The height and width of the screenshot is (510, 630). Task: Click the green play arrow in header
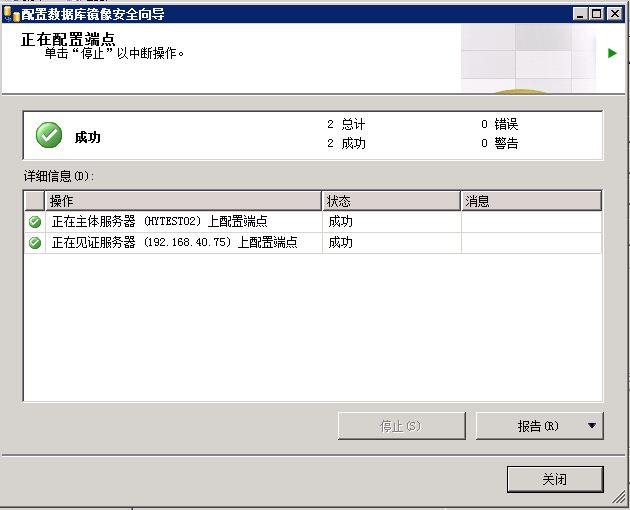[x=612, y=53]
